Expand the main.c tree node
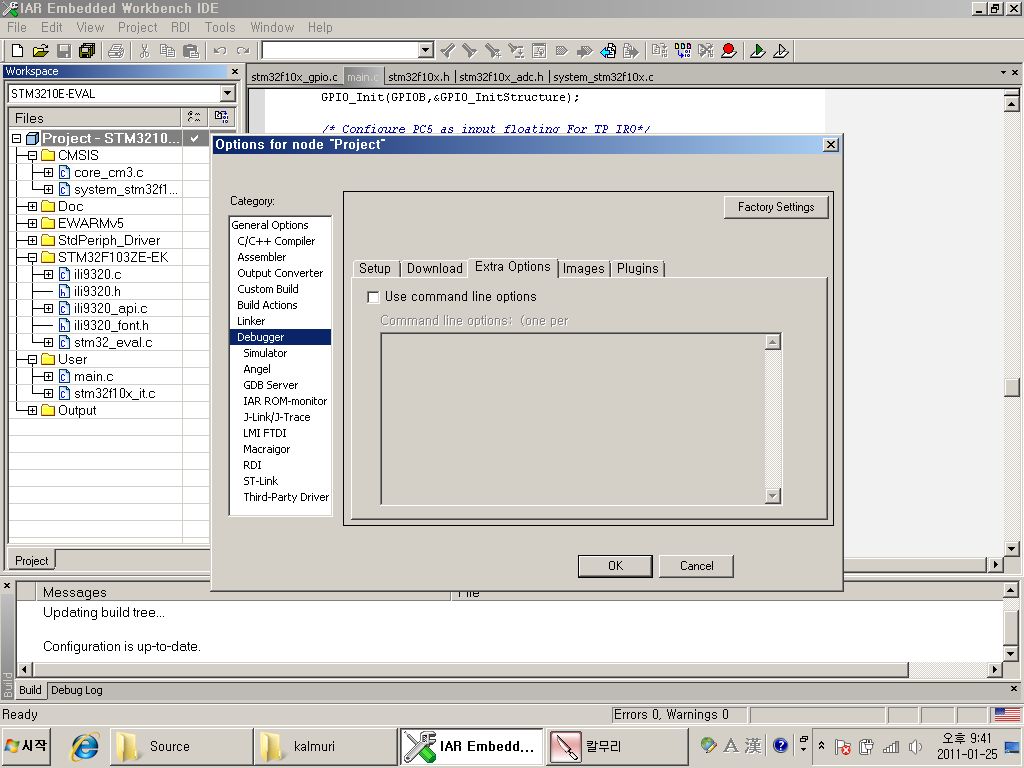1024x768 pixels. point(48,376)
